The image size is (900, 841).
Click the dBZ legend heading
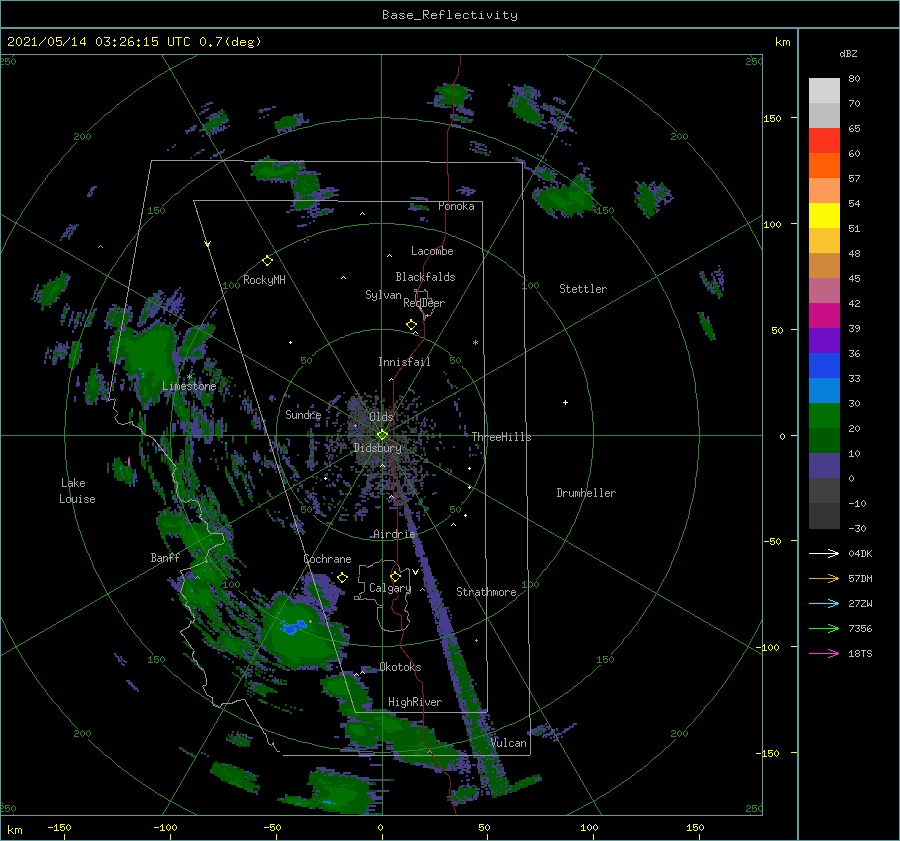pos(848,53)
